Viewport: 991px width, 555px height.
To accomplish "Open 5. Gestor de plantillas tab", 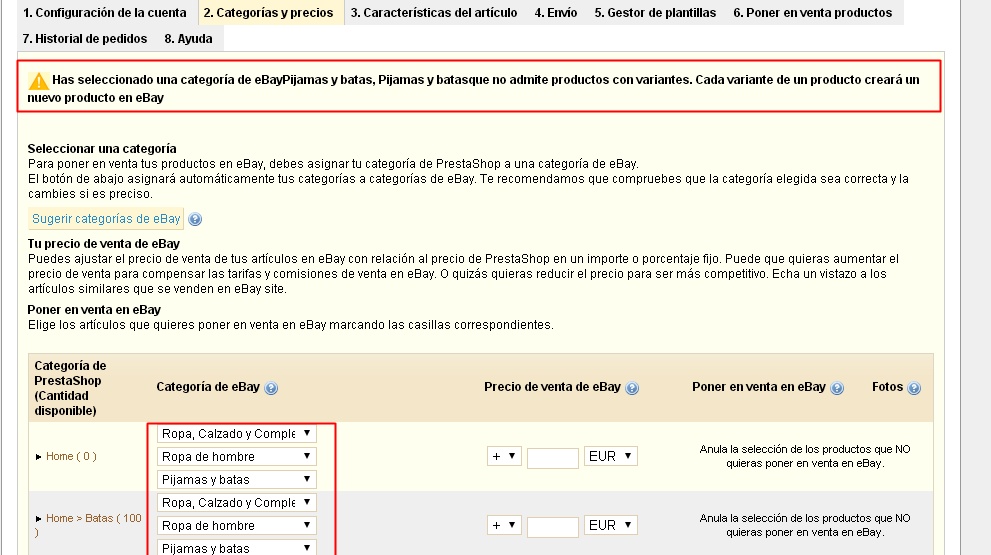I will (655, 13).
